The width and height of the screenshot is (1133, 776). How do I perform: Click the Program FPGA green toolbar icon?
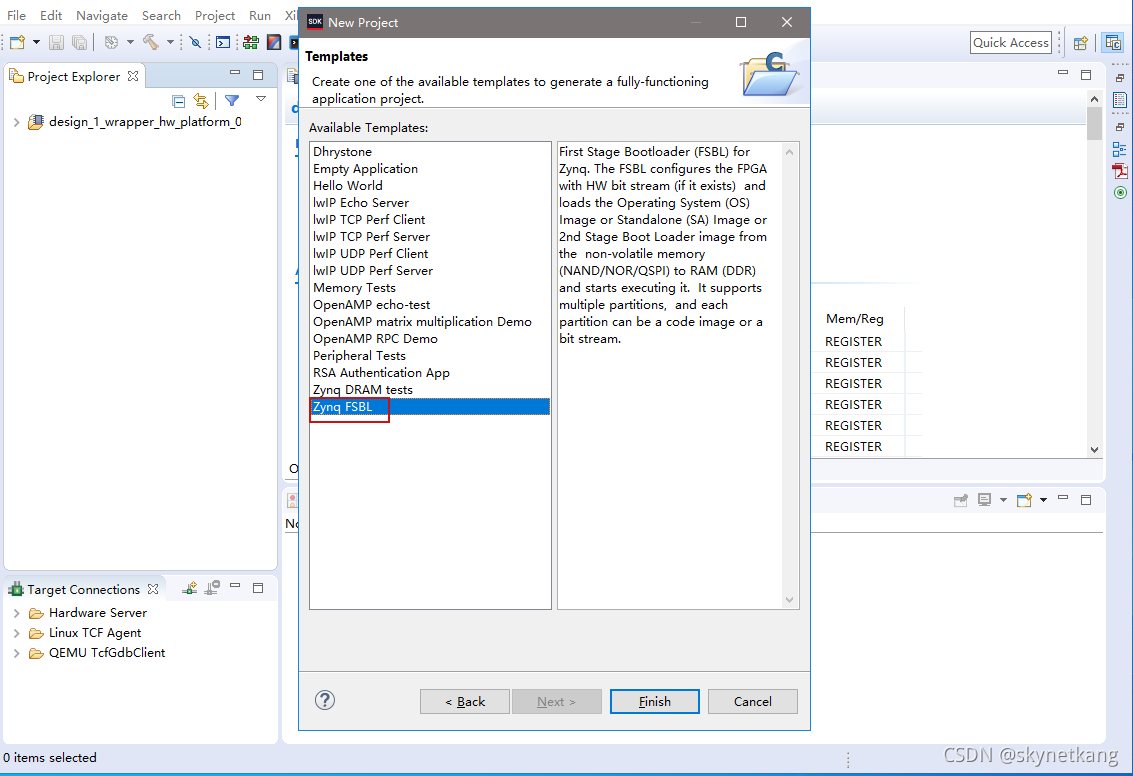click(251, 43)
